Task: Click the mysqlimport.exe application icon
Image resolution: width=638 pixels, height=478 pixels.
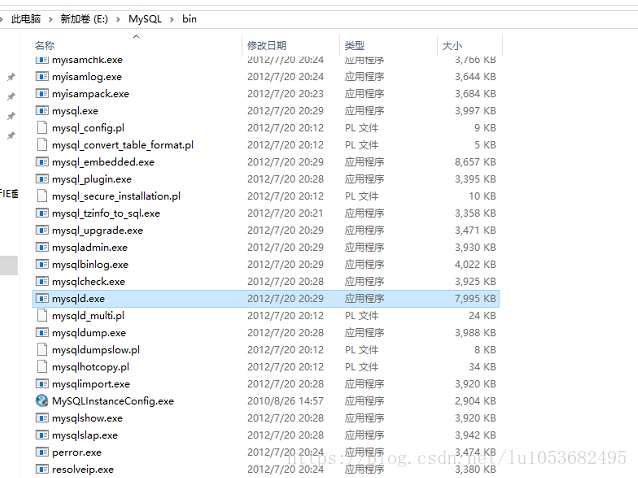Action: 42,384
